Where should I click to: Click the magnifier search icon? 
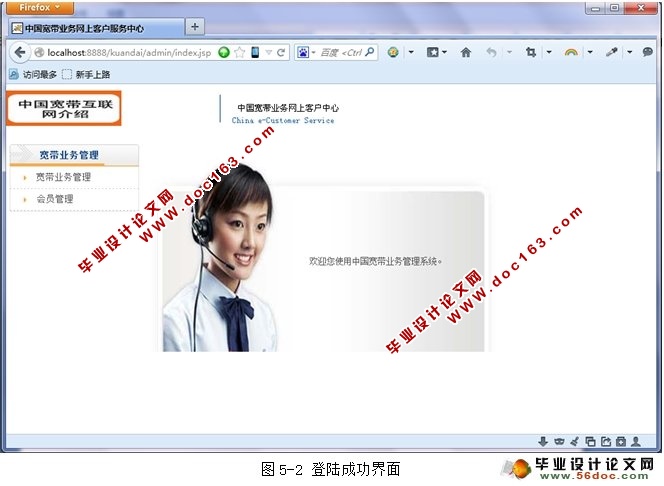tap(370, 52)
